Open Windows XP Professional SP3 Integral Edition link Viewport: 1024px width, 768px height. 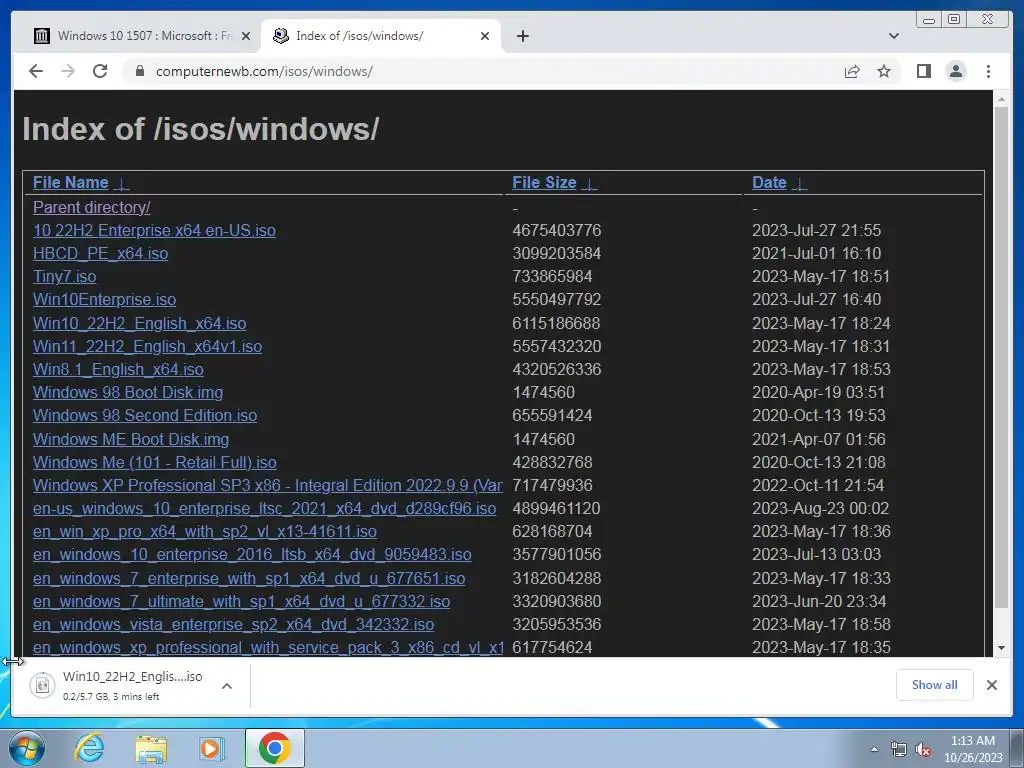268,485
